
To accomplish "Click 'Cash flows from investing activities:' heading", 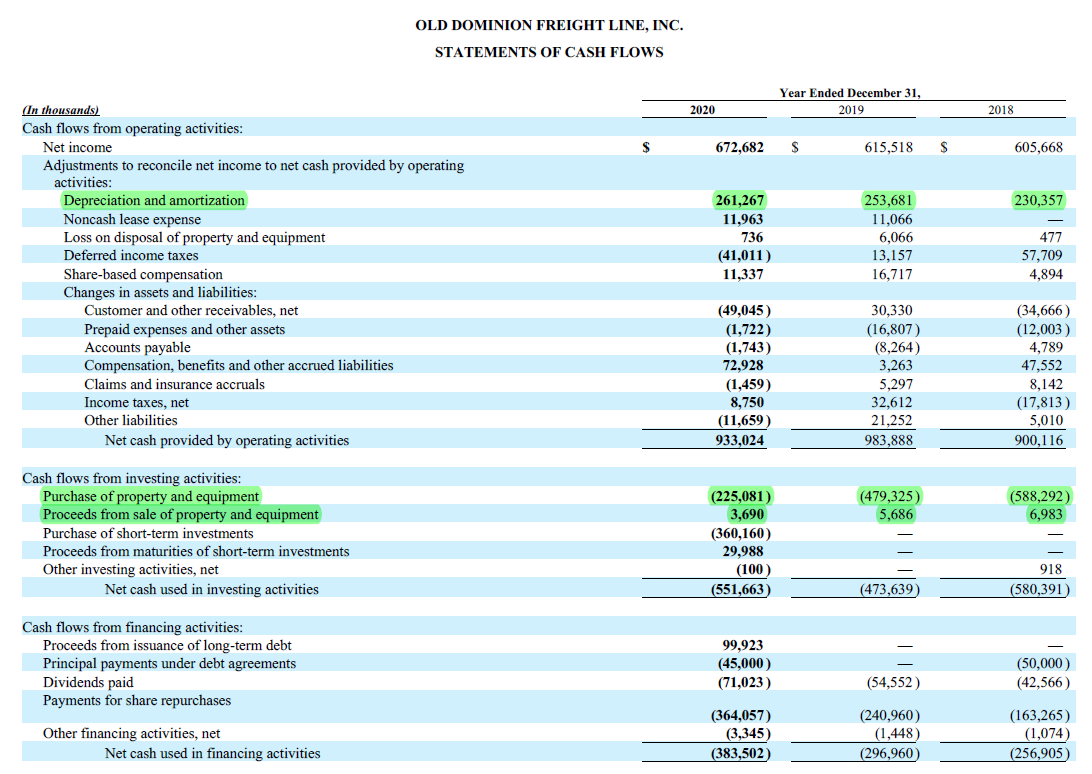I will 132,479.
